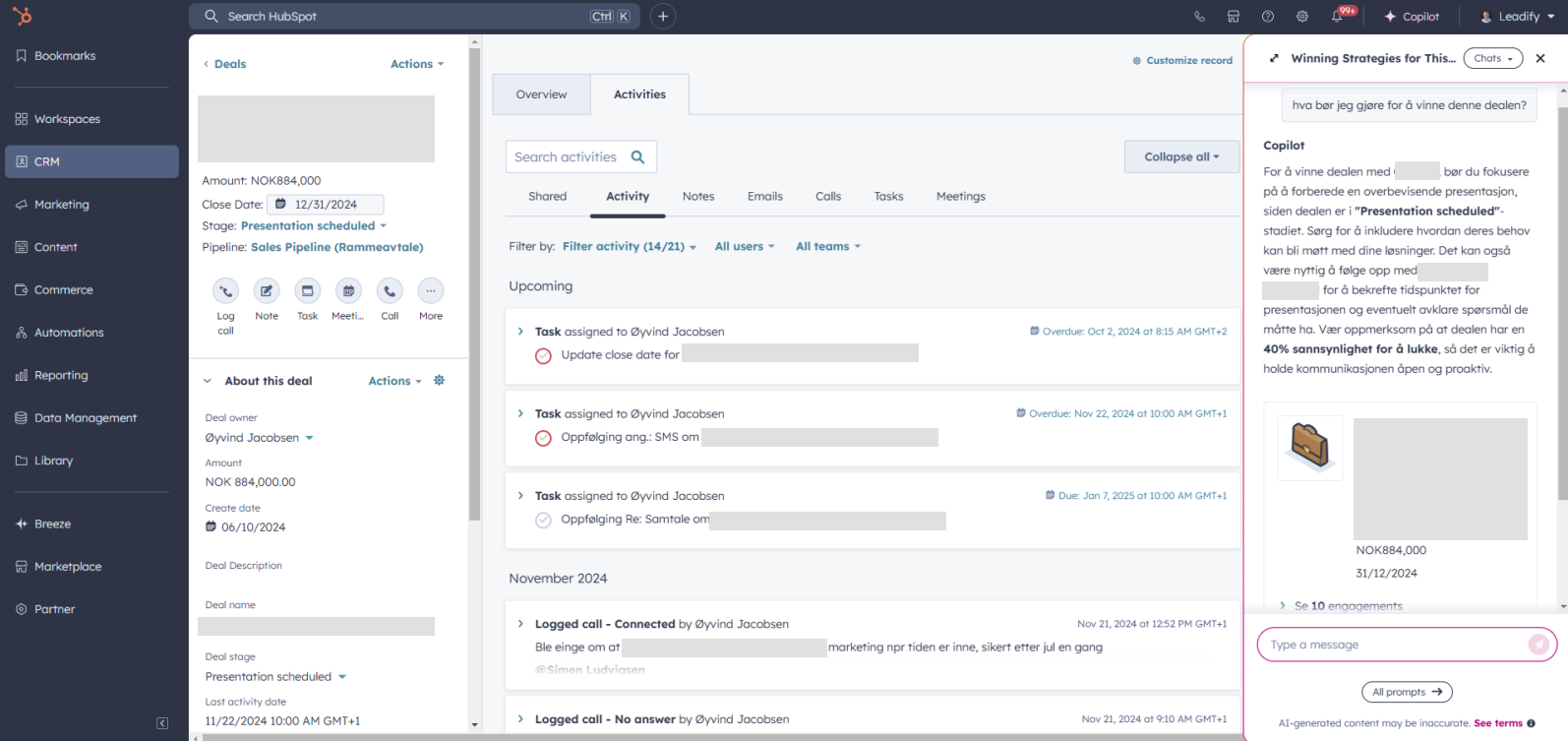Screen dimensions: 1568x741
Task: Select the Emails activity tab
Action: 764,197
